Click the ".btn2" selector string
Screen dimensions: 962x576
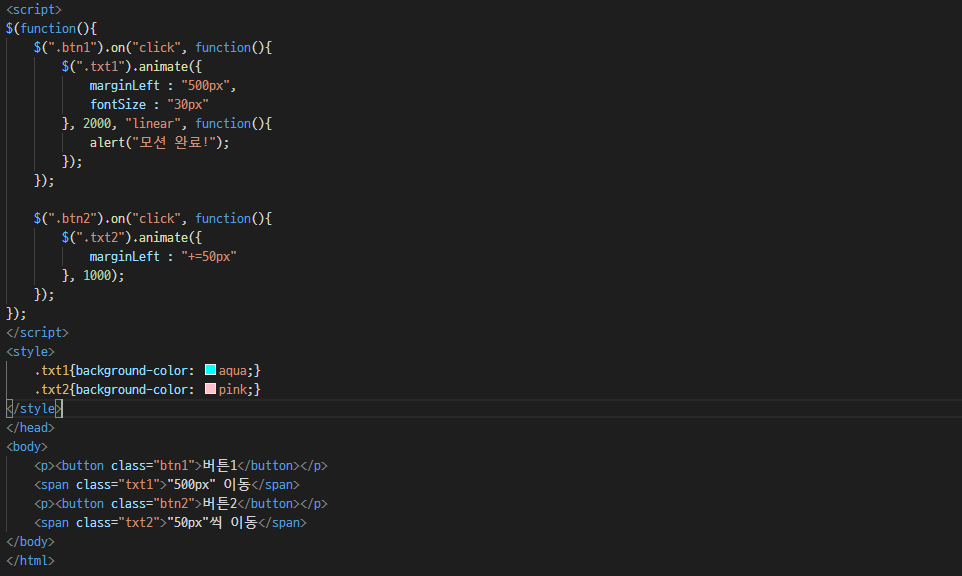click(x=72, y=218)
